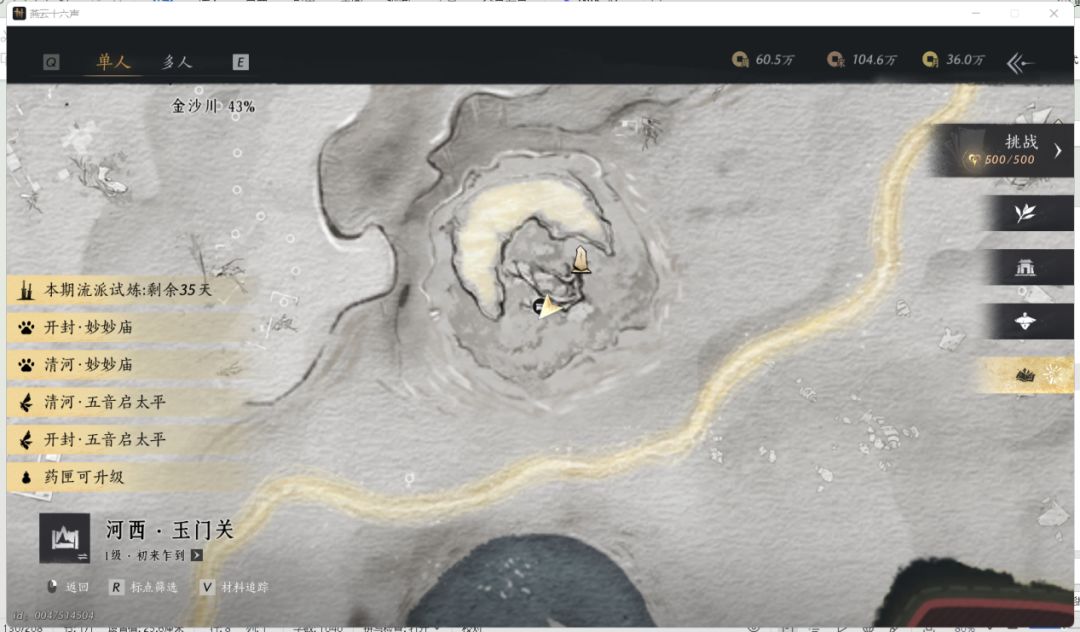Click the 返回 mouse button hint
The height and width of the screenshot is (632, 1080).
68,587
